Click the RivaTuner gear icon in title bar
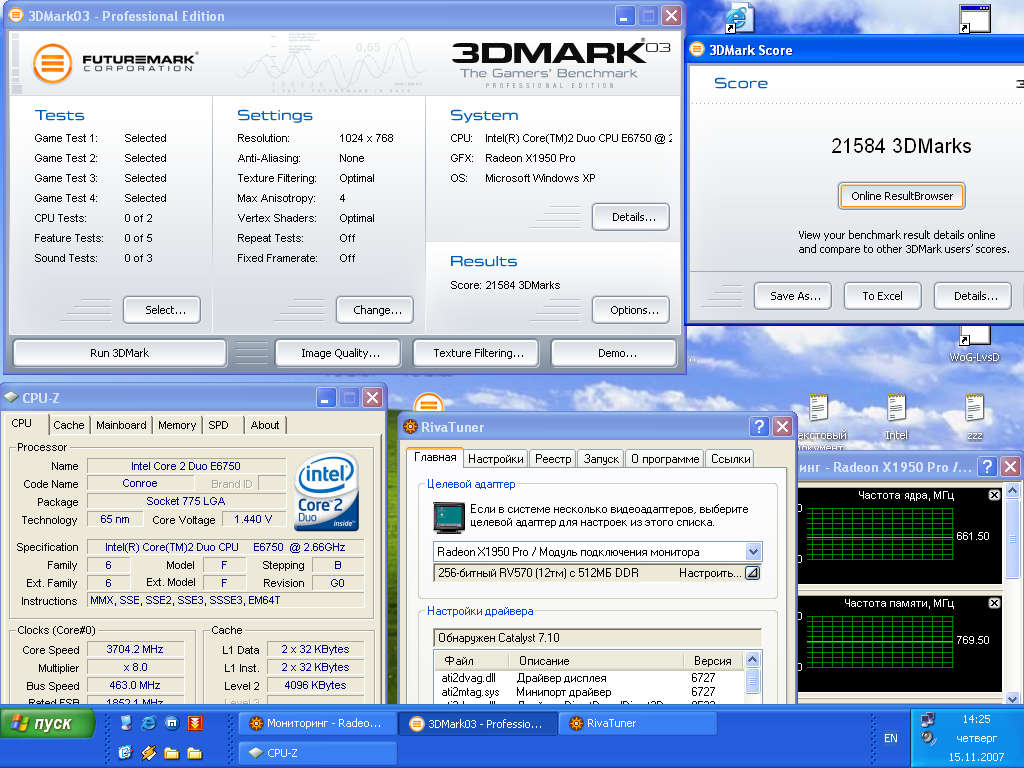The height and width of the screenshot is (768, 1024). point(410,427)
